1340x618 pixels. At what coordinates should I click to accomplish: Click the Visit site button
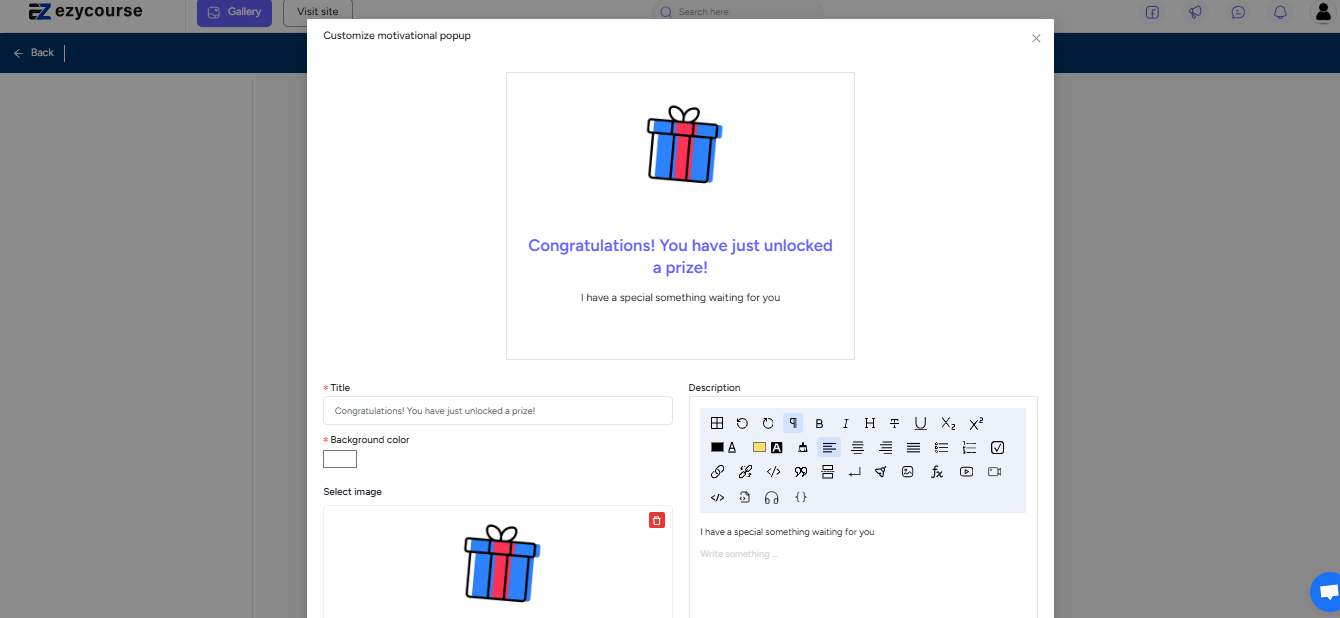click(318, 12)
